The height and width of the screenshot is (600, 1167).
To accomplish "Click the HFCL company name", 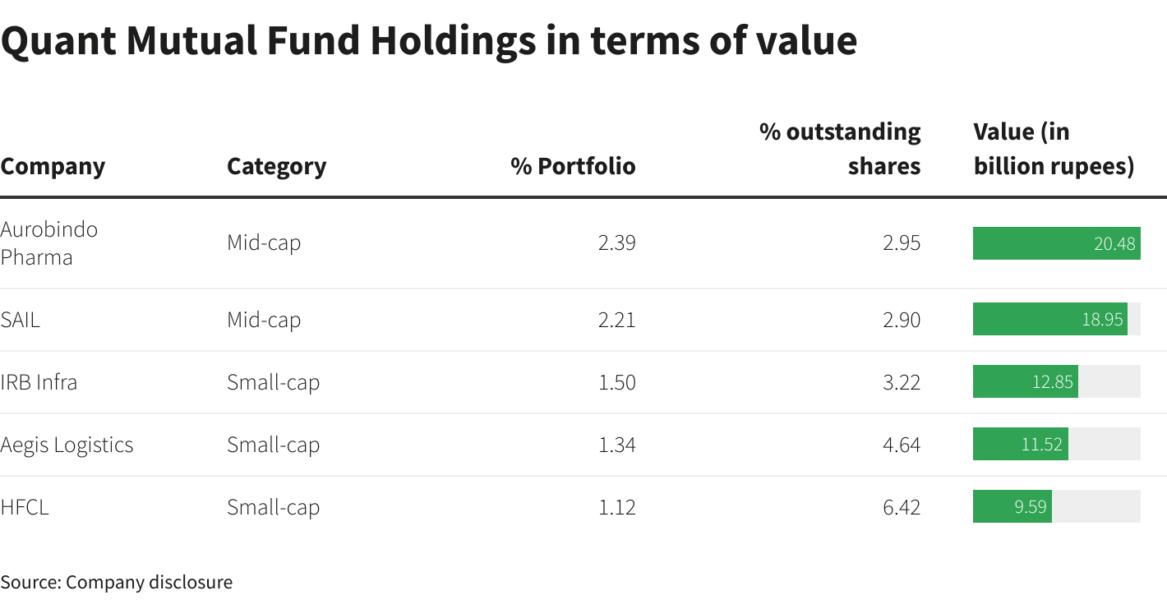I will (x=25, y=507).
